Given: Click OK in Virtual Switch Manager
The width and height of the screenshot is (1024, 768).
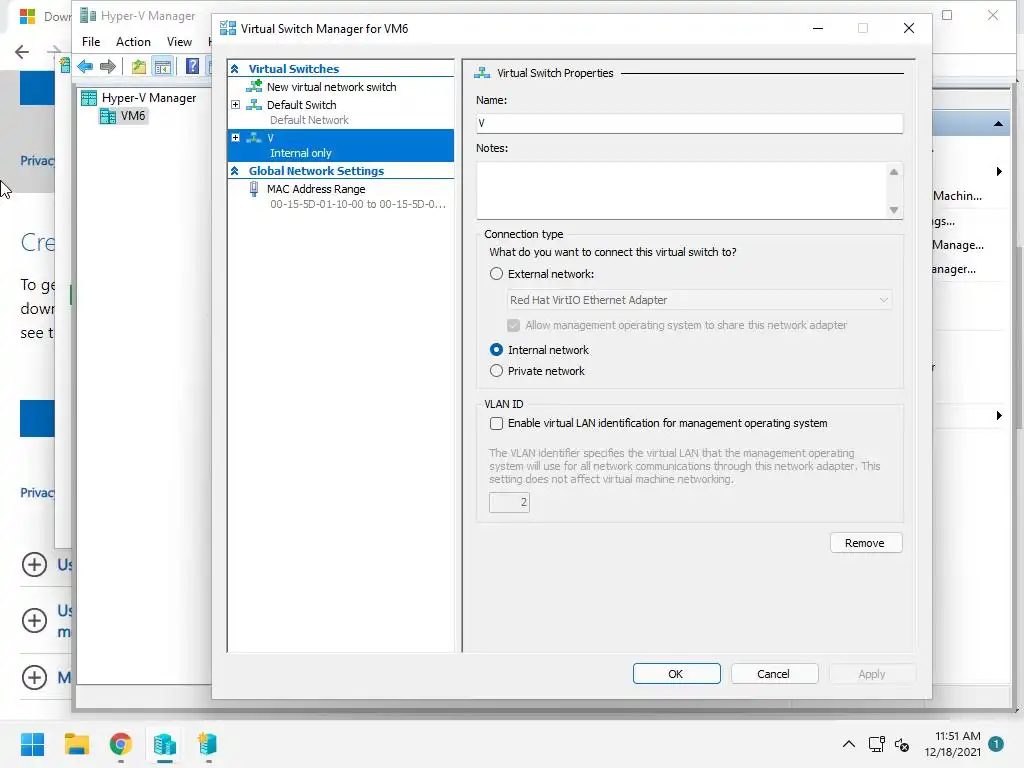Looking at the screenshot, I should tap(677, 673).
